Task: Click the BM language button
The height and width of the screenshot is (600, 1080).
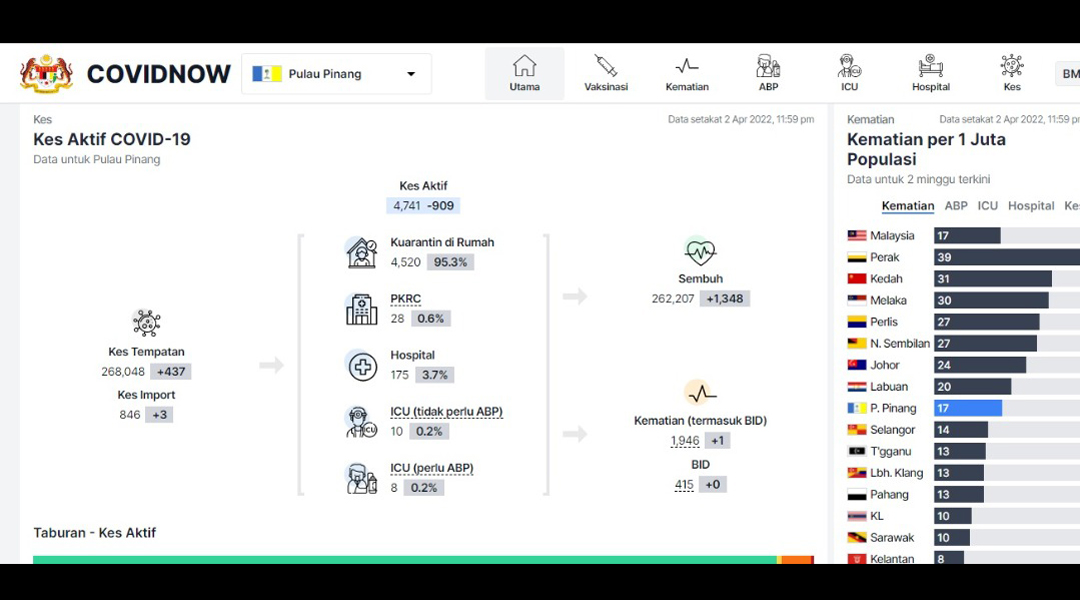Action: click(1068, 74)
